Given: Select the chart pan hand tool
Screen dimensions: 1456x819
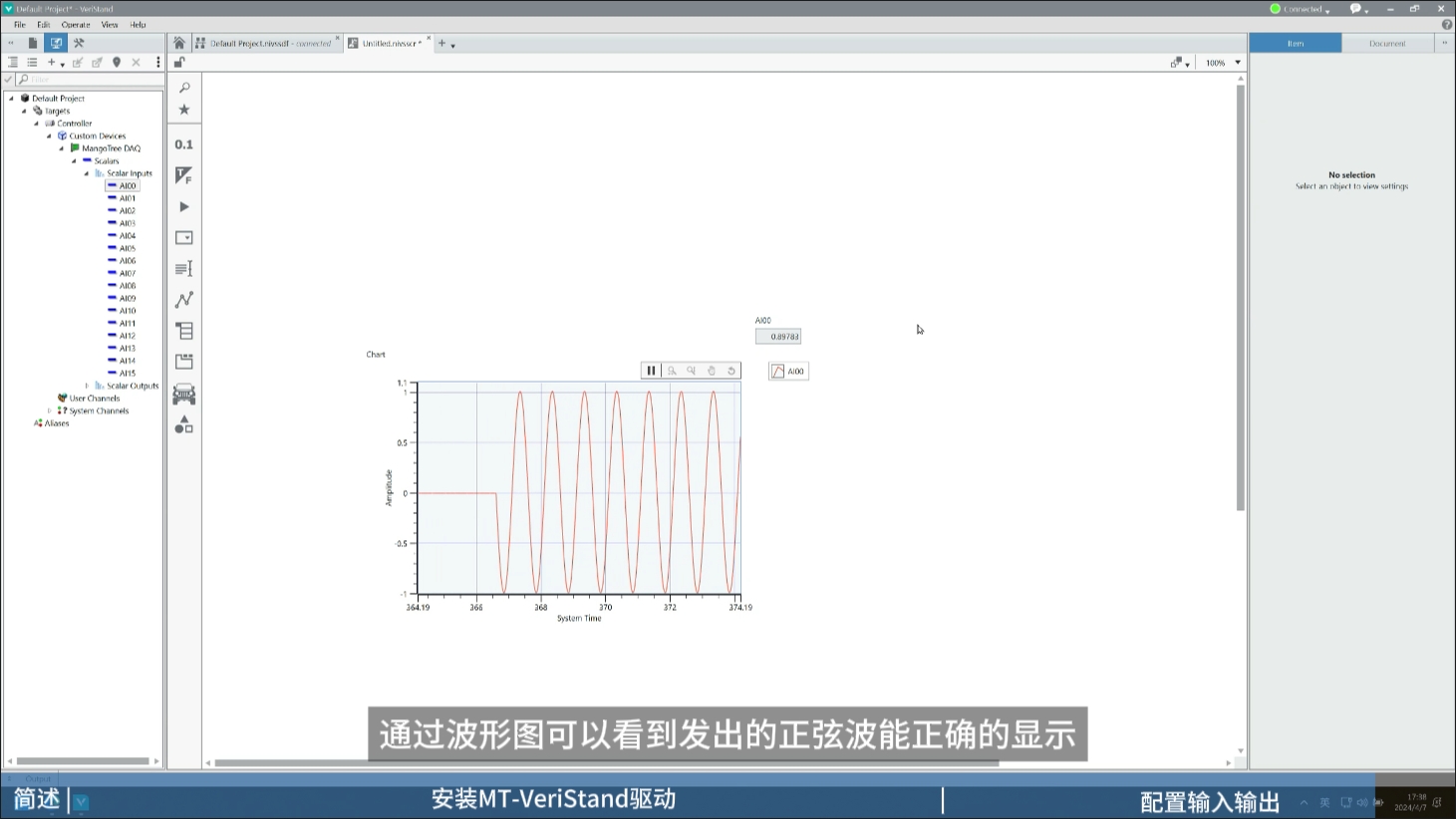Looking at the screenshot, I should 712,371.
